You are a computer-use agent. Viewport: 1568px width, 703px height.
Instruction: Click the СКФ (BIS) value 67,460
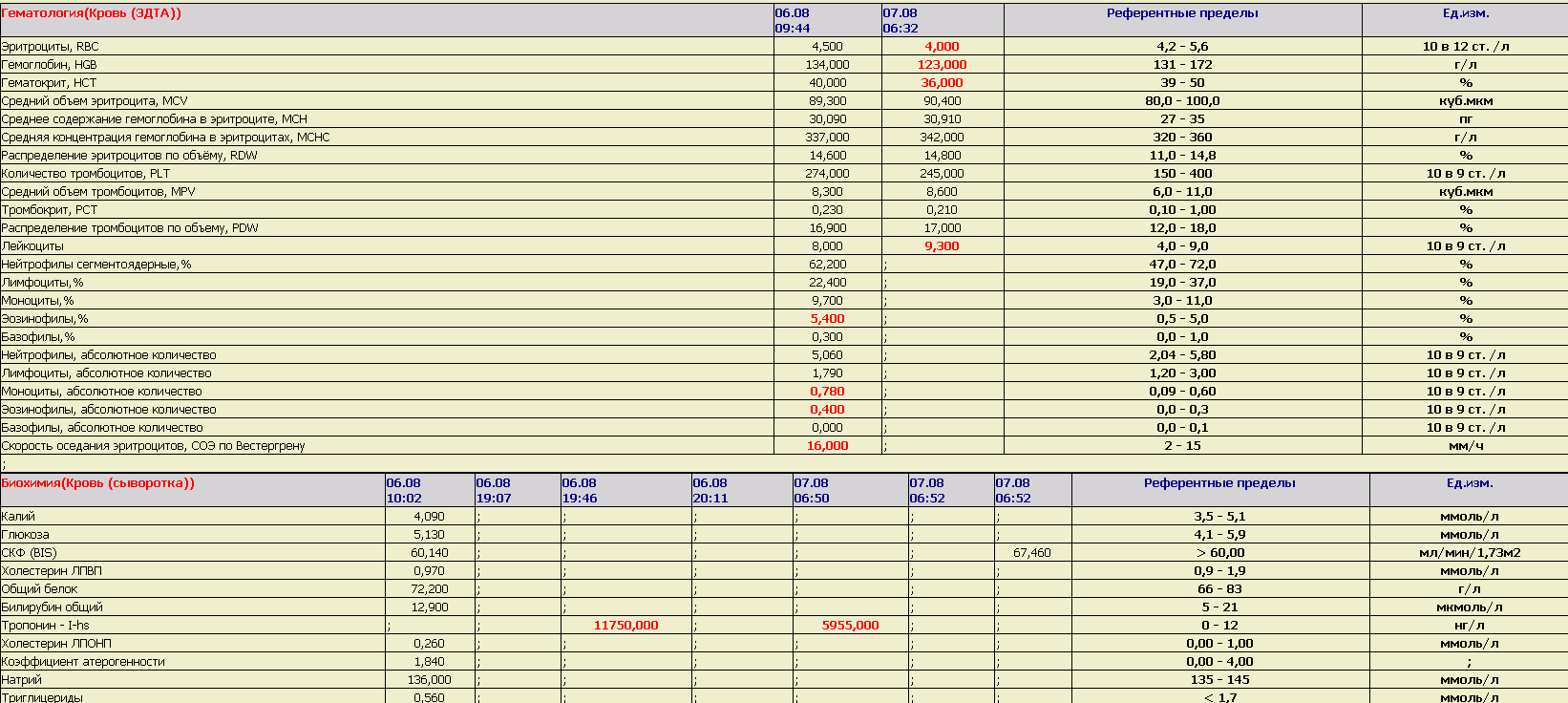coord(1031,553)
